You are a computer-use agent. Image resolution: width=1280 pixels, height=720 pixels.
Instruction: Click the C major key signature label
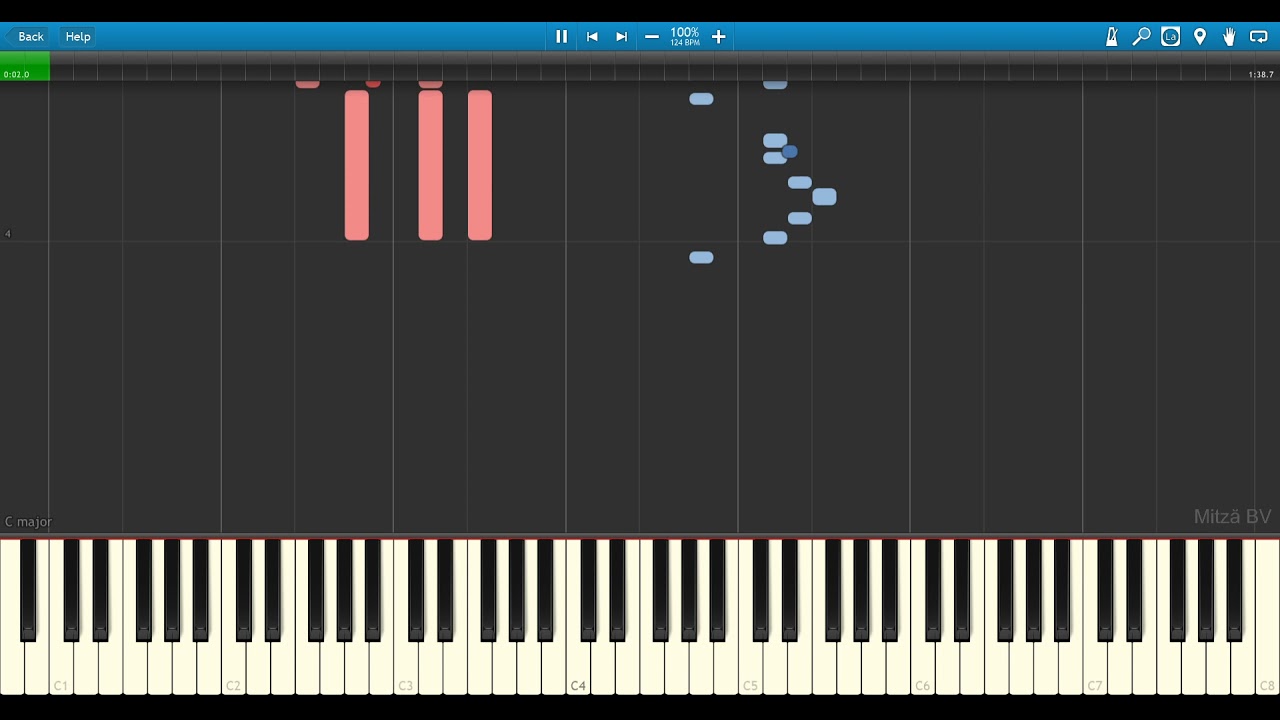[28, 522]
